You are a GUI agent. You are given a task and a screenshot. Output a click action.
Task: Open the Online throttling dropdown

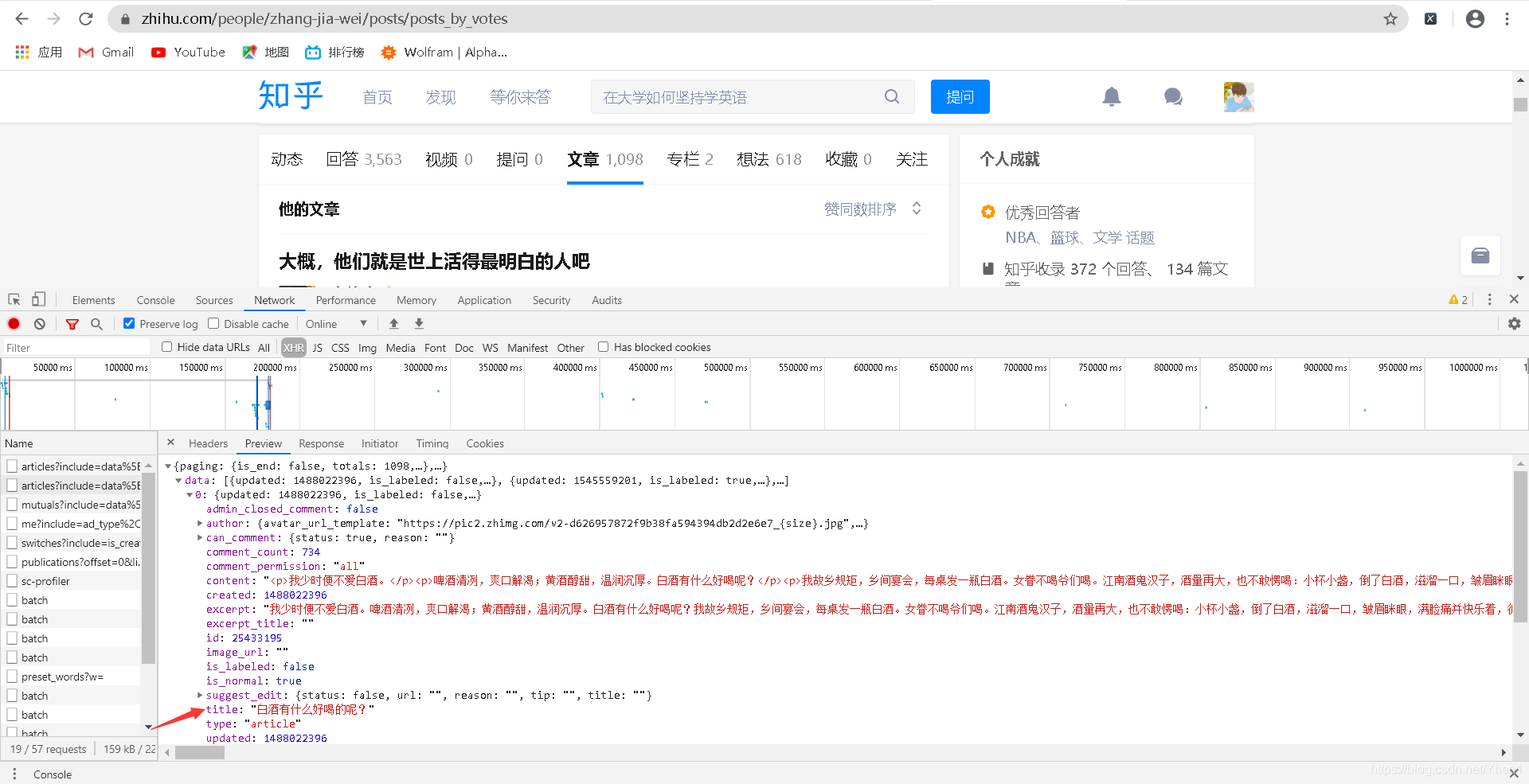(336, 323)
